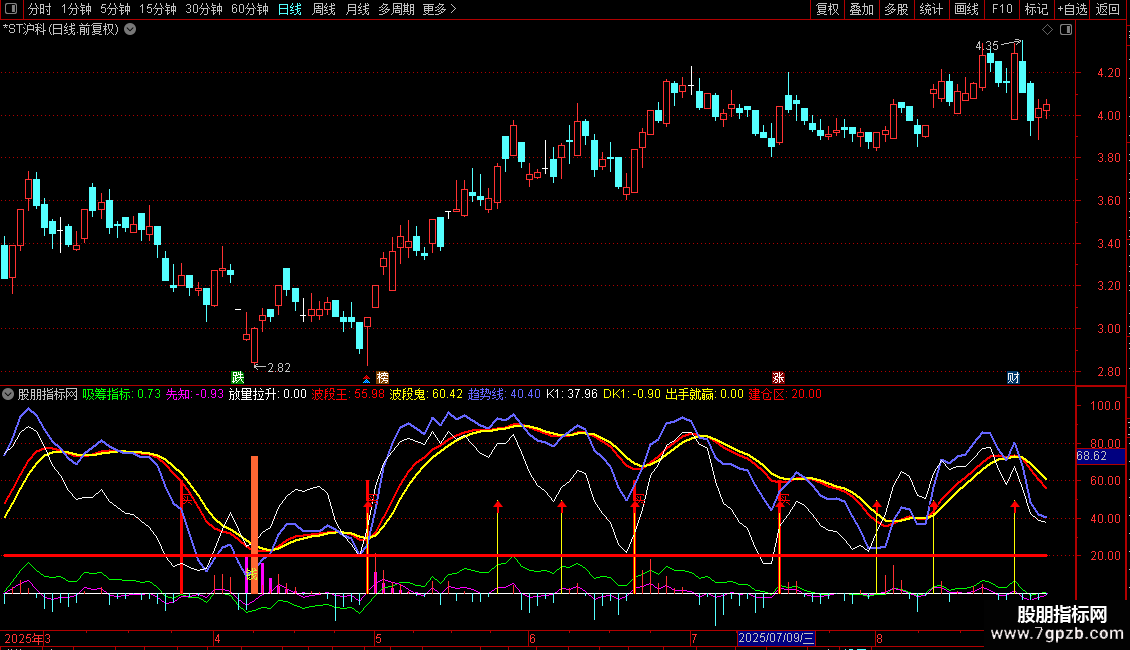This screenshot has width=1130, height=650.
Task: Click the 4.20 price axis label
Action: pyautogui.click(x=1108, y=73)
